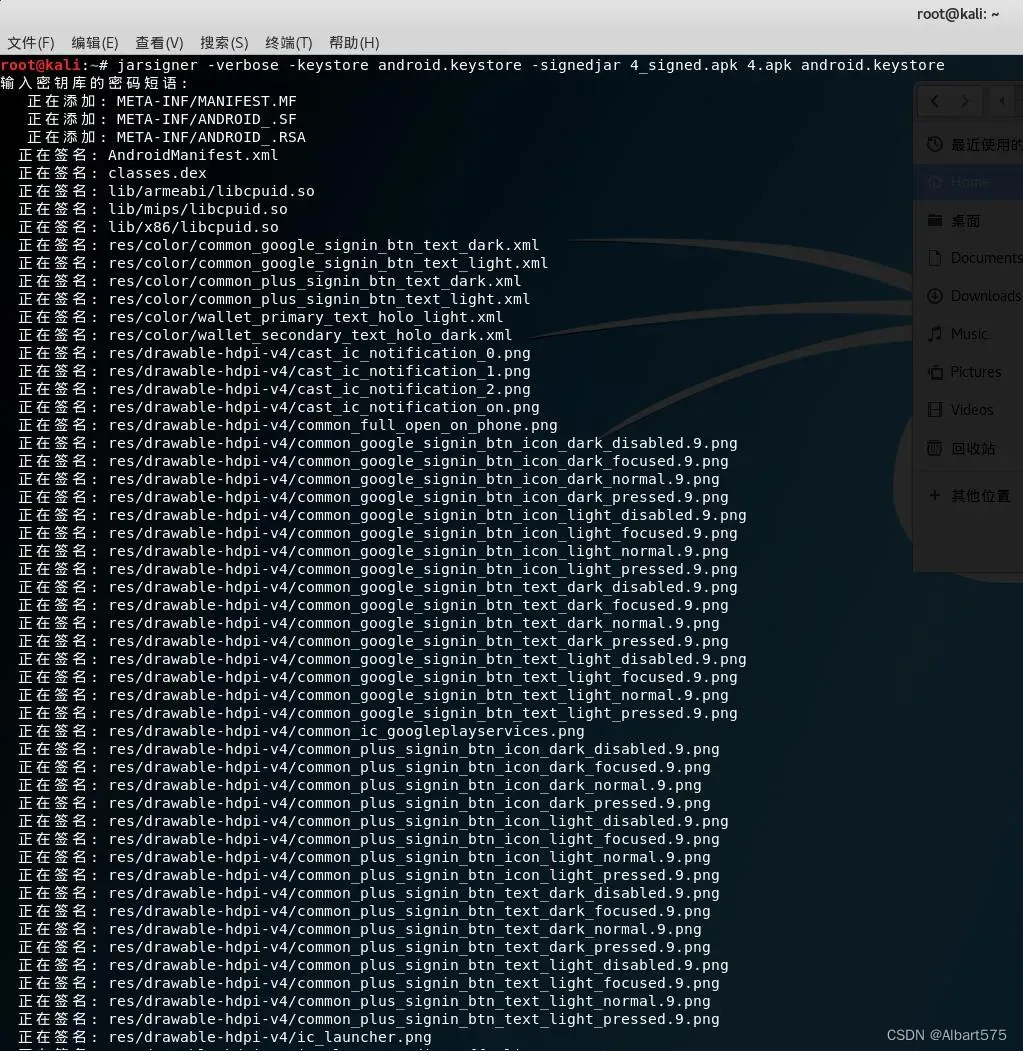Screen dimensions: 1023x1051
Task: Open the 终端(T) menu
Action: [x=288, y=42]
